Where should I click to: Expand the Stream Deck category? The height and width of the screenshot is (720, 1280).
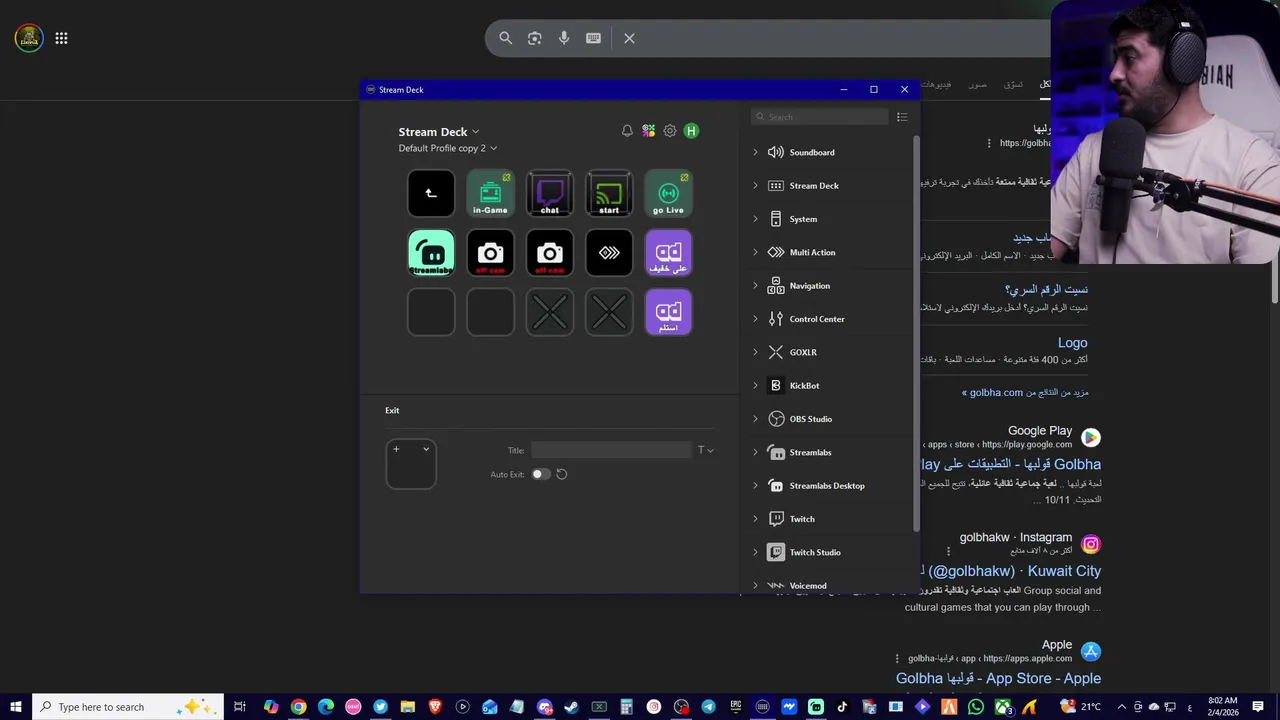[755, 185]
